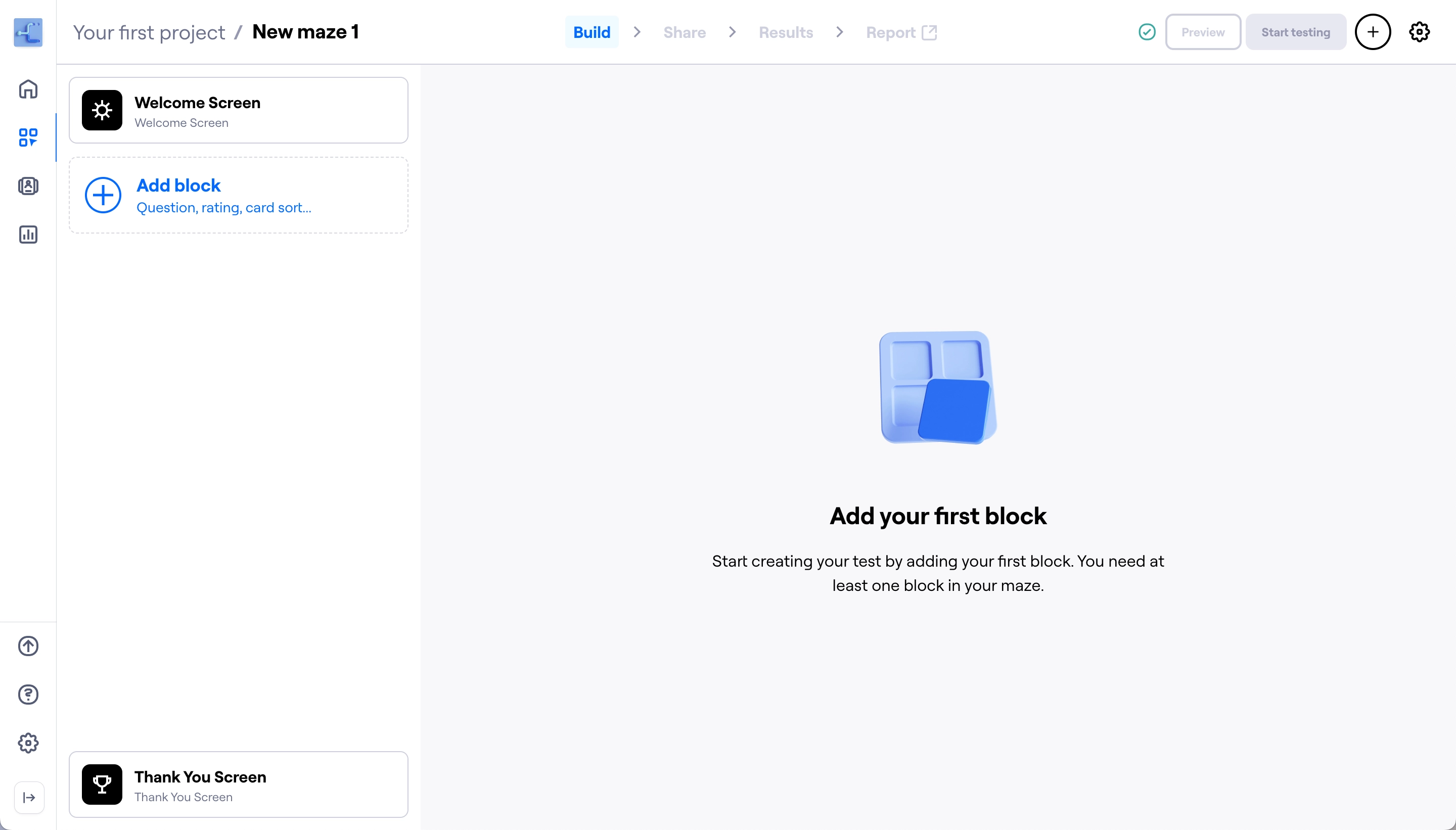This screenshot has height=830, width=1456.
Task: Click the Thank You Screen trophy icon
Action: [x=102, y=784]
